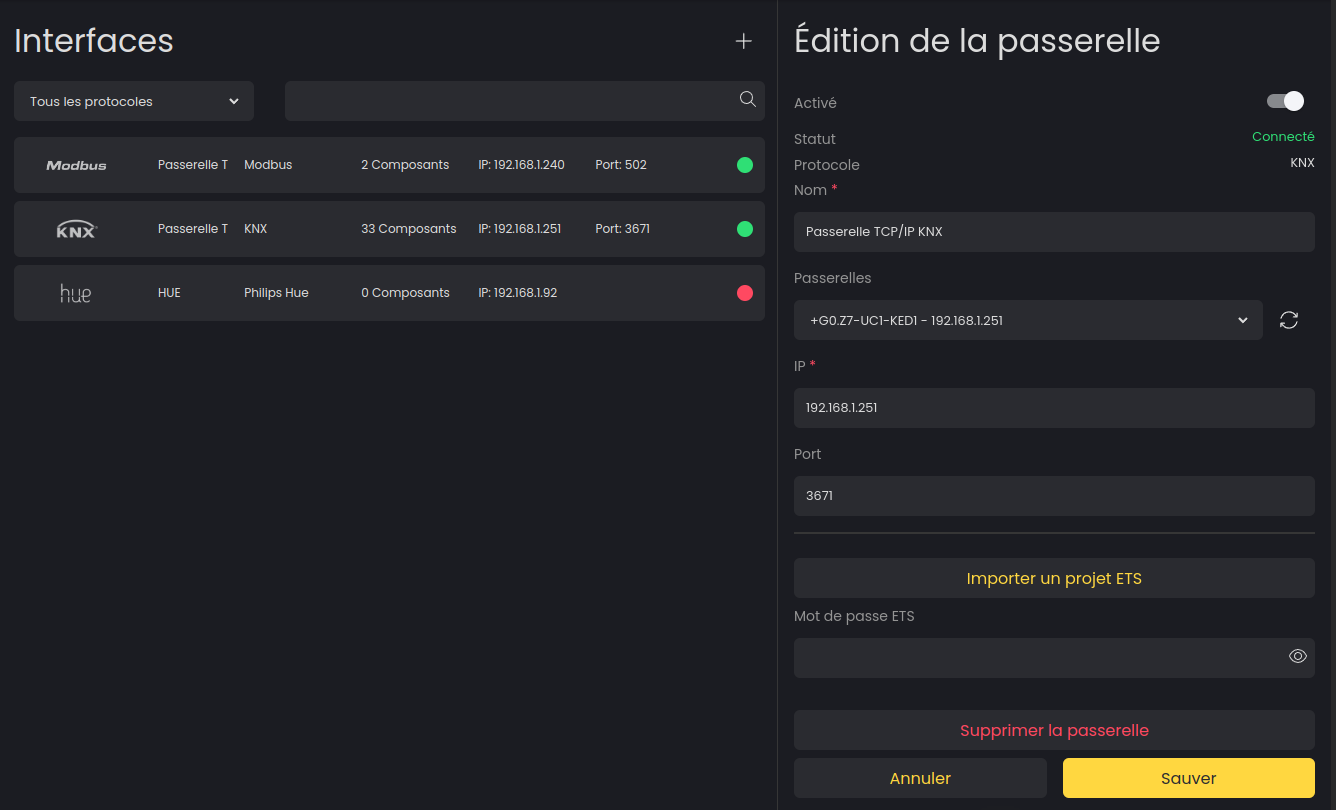1336x810 pixels.
Task: Click the Sauver button
Action: pos(1188,778)
